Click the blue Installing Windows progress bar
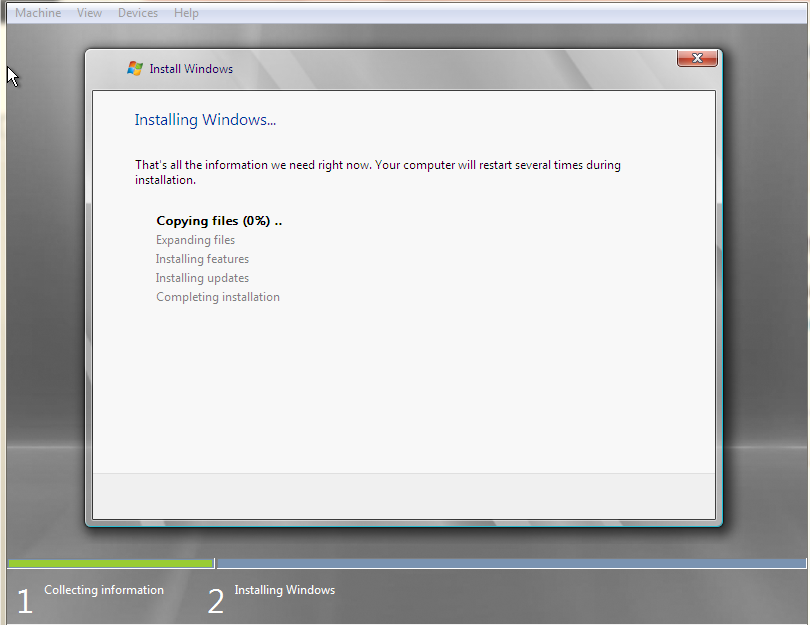 [x=511, y=564]
